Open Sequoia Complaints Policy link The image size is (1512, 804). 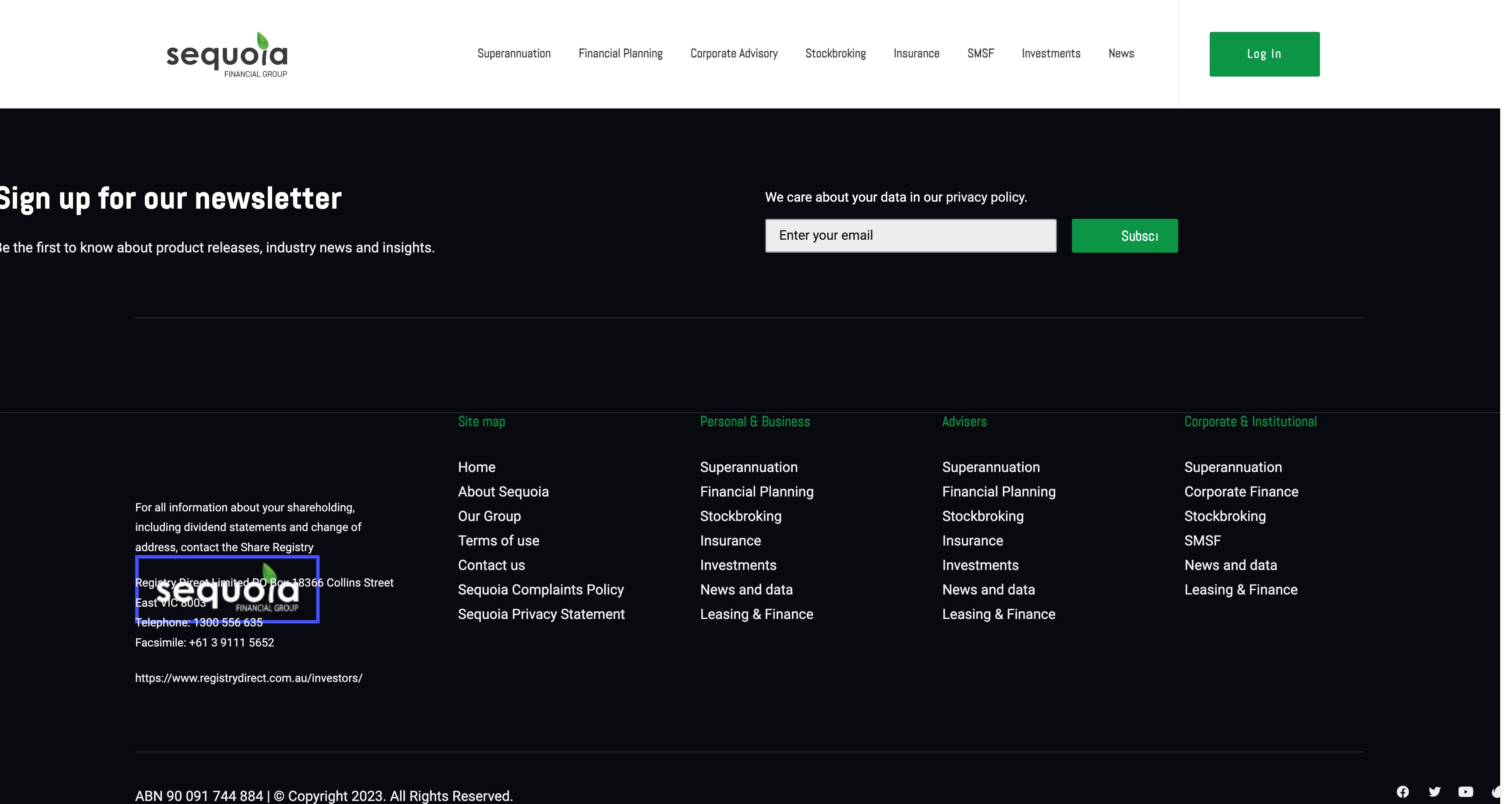tap(541, 589)
